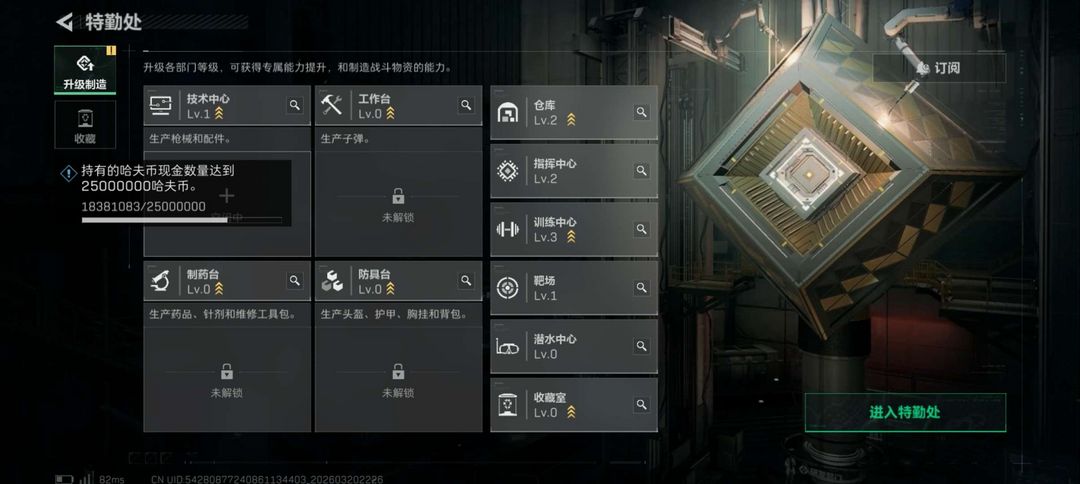
Task: Open magnifier details for 防具台
Action: tap(466, 281)
